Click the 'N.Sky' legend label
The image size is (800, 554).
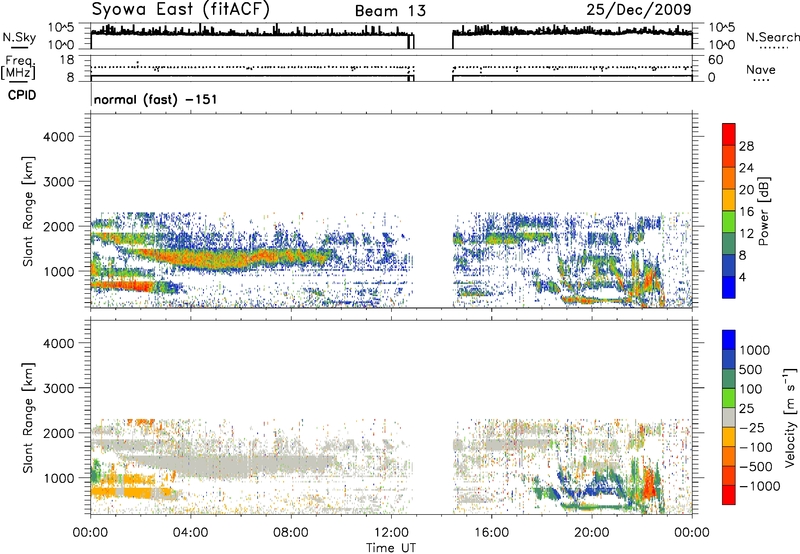pos(19,38)
